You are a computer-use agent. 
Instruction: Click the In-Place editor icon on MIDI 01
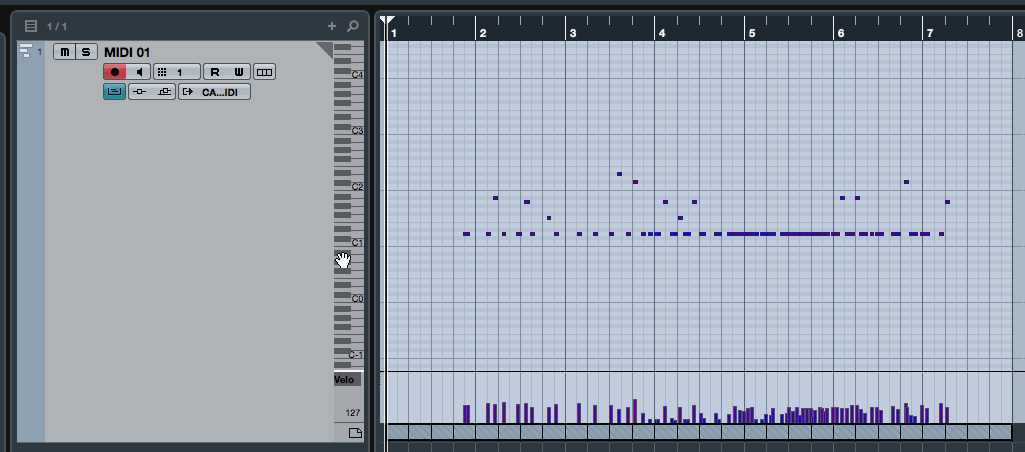pos(114,92)
